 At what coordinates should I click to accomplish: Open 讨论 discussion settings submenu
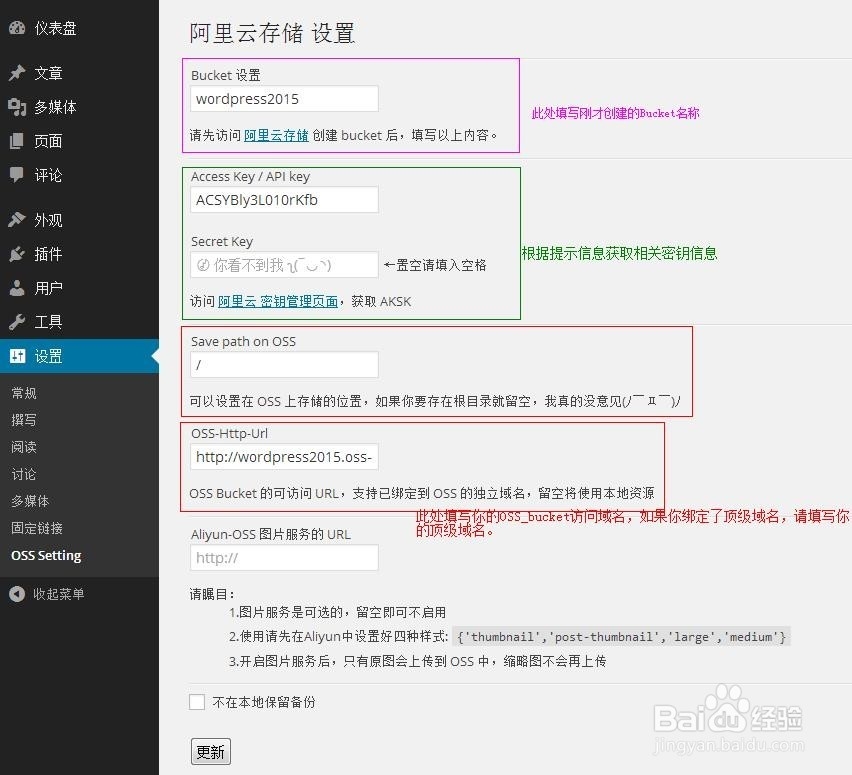24,474
